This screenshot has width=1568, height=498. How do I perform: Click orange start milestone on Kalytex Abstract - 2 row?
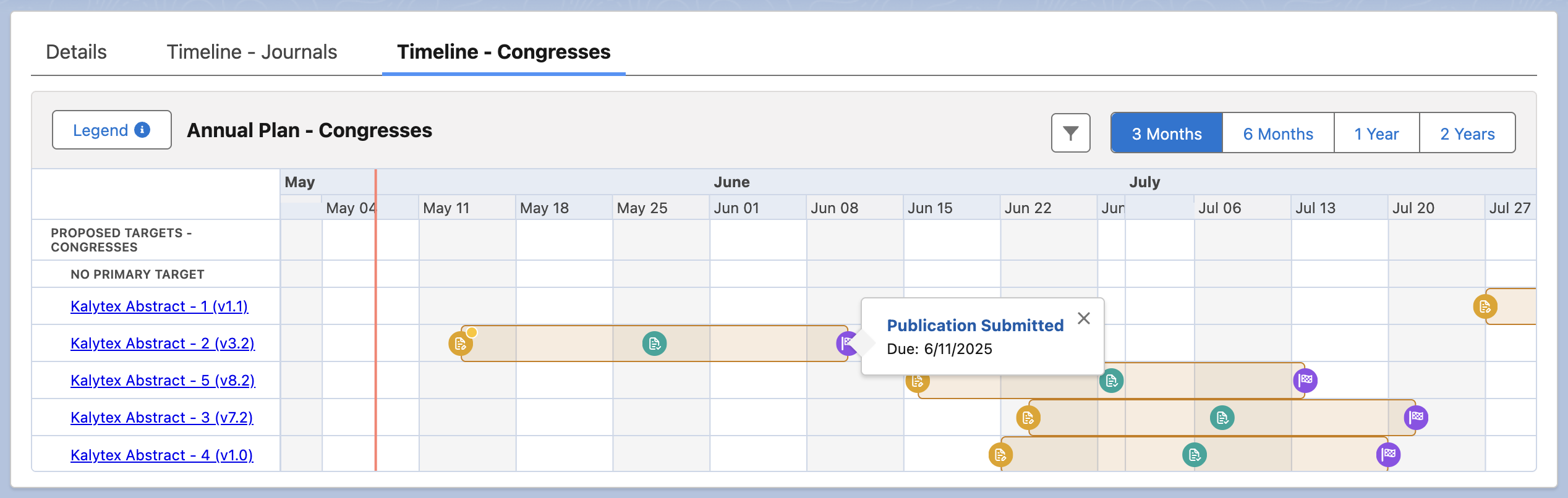pos(460,344)
